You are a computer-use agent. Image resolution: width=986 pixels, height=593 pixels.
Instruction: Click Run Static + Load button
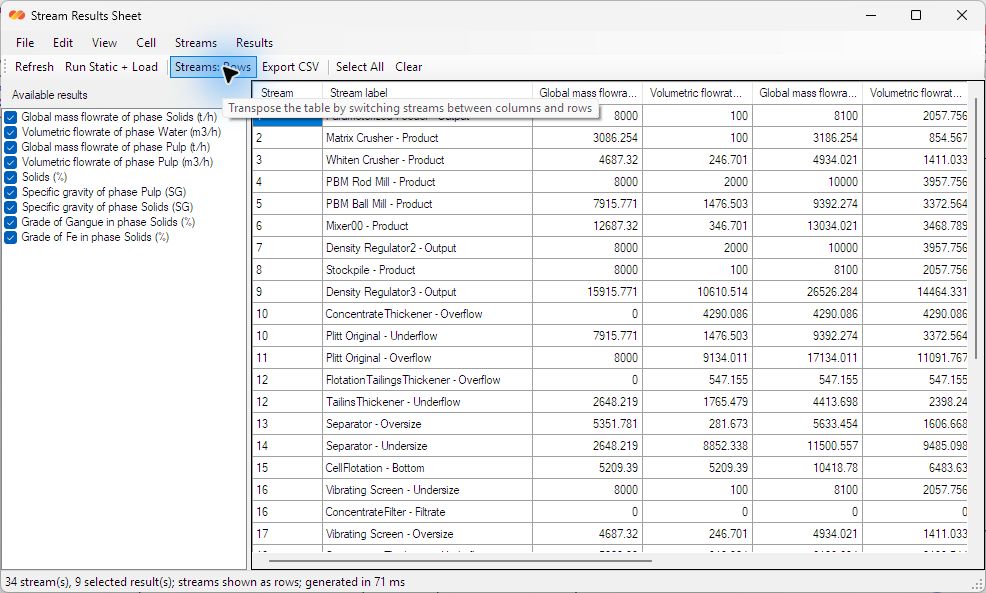coord(111,67)
